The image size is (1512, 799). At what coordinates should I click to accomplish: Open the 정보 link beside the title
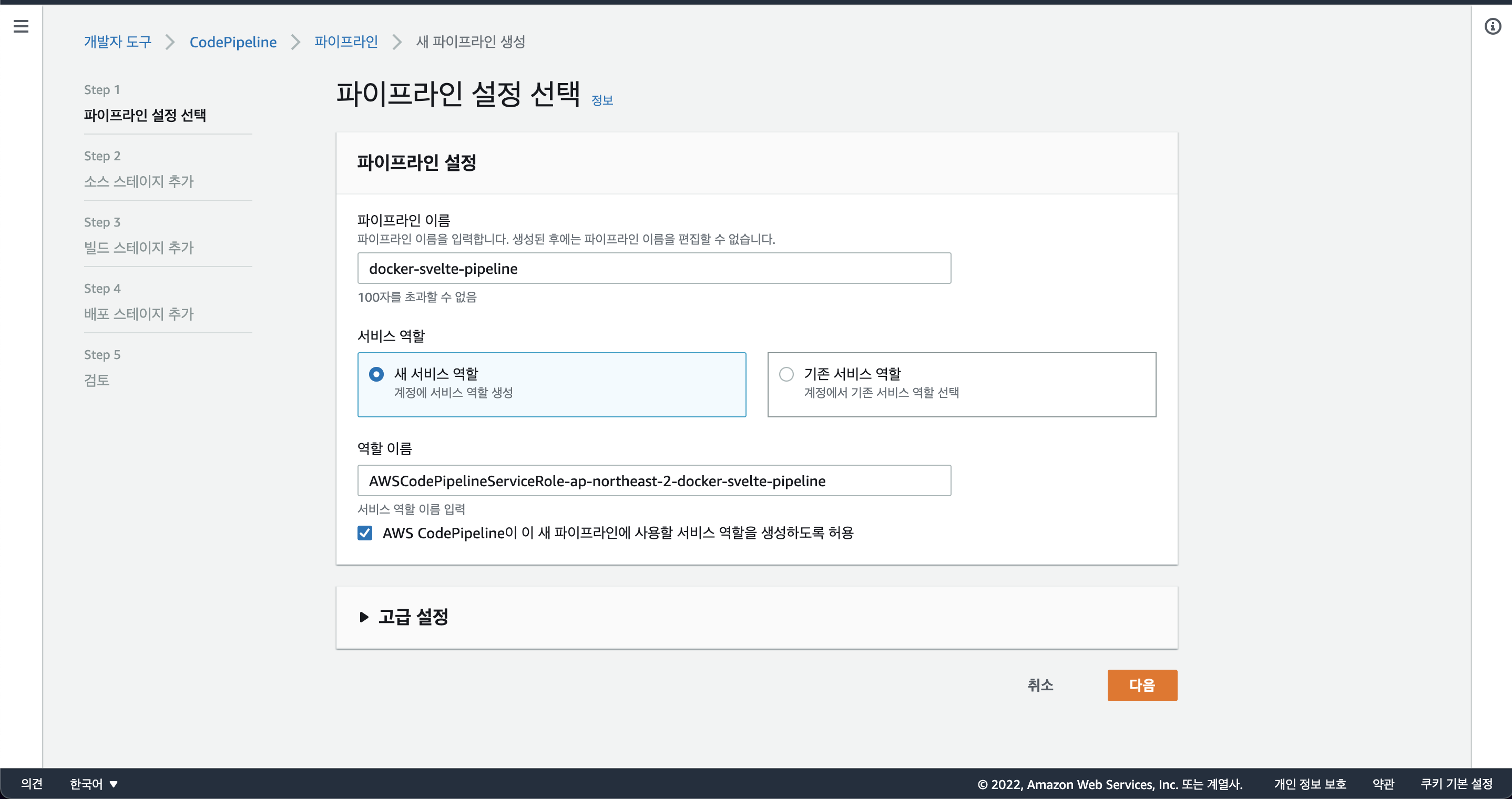pyautogui.click(x=601, y=100)
